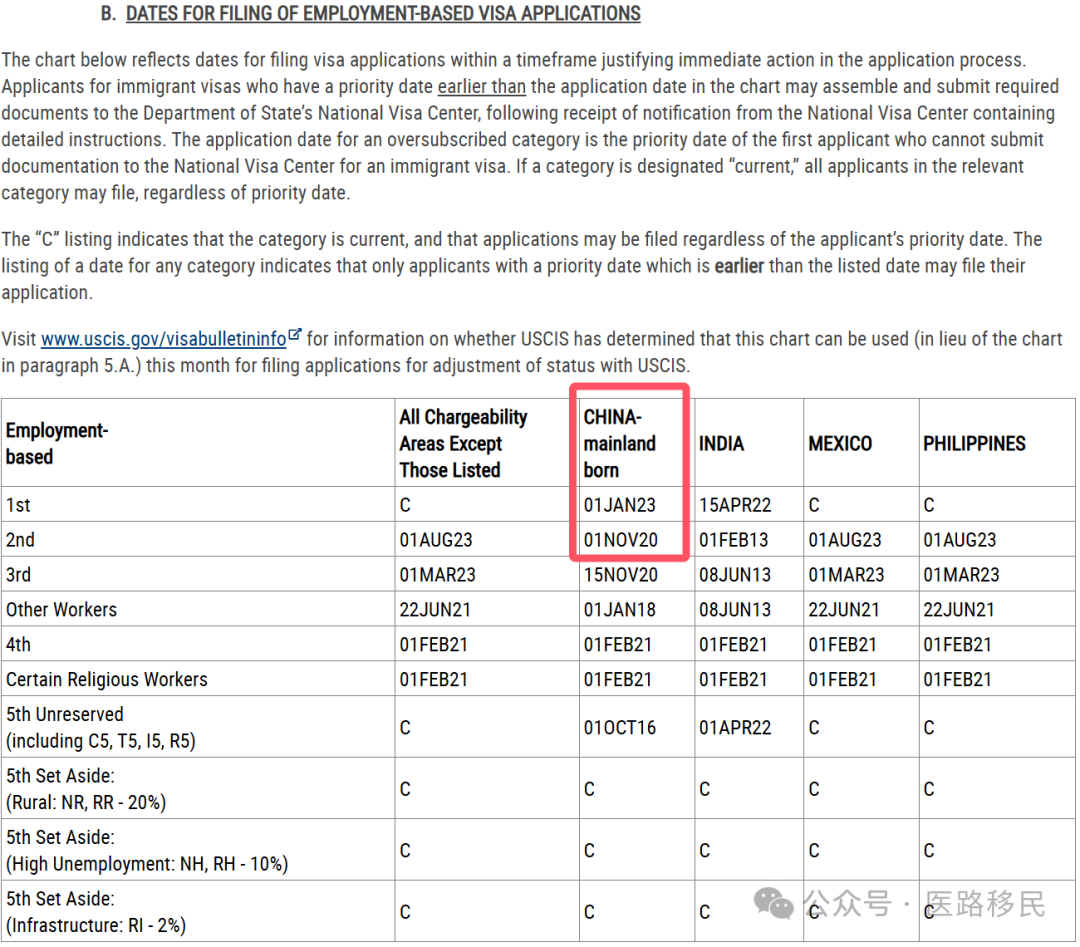
Task: Click the "C" for 1st under MEXICO
Action: point(814,505)
